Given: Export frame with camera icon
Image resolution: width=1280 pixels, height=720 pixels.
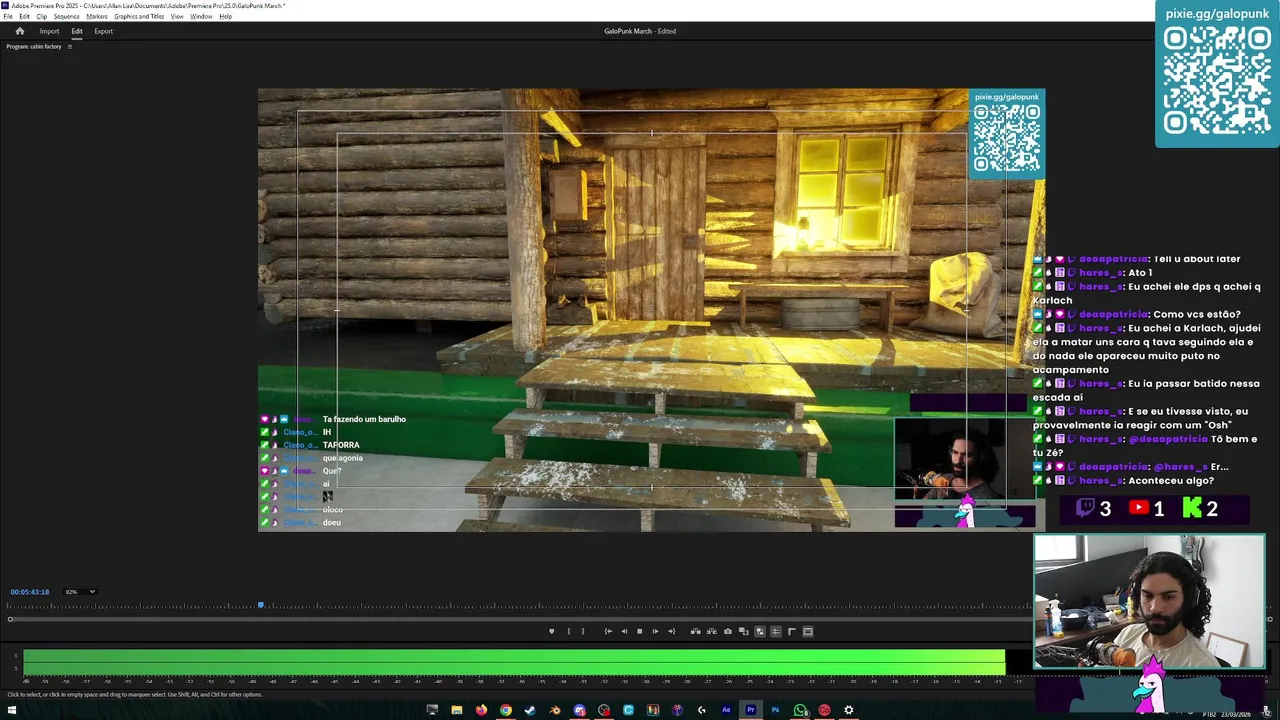Looking at the screenshot, I should point(728,631).
